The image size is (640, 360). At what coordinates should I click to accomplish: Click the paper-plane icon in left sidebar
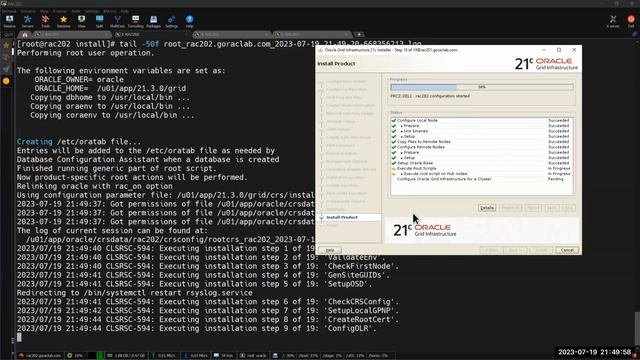(6, 69)
